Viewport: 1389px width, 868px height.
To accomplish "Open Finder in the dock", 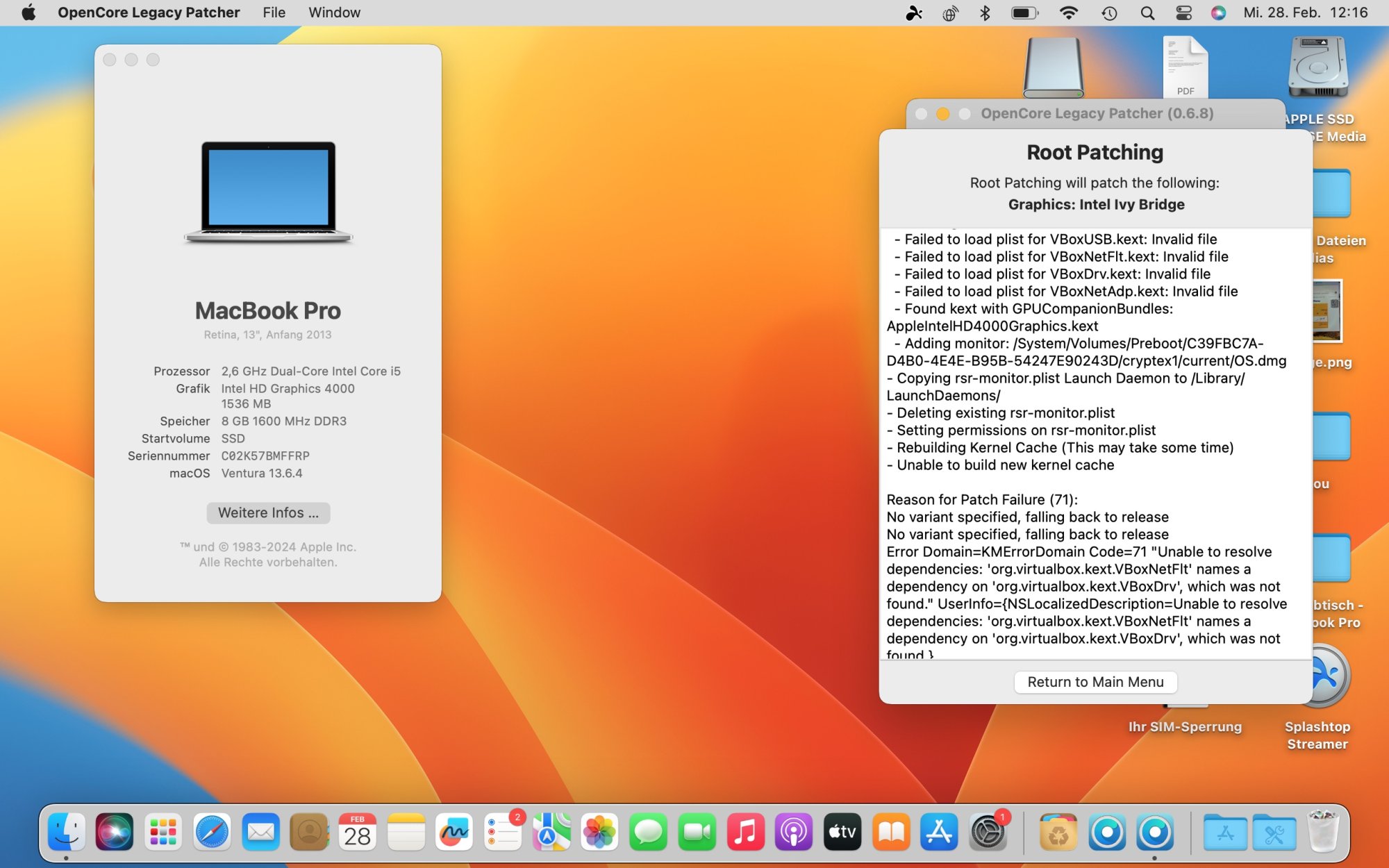I will point(65,830).
